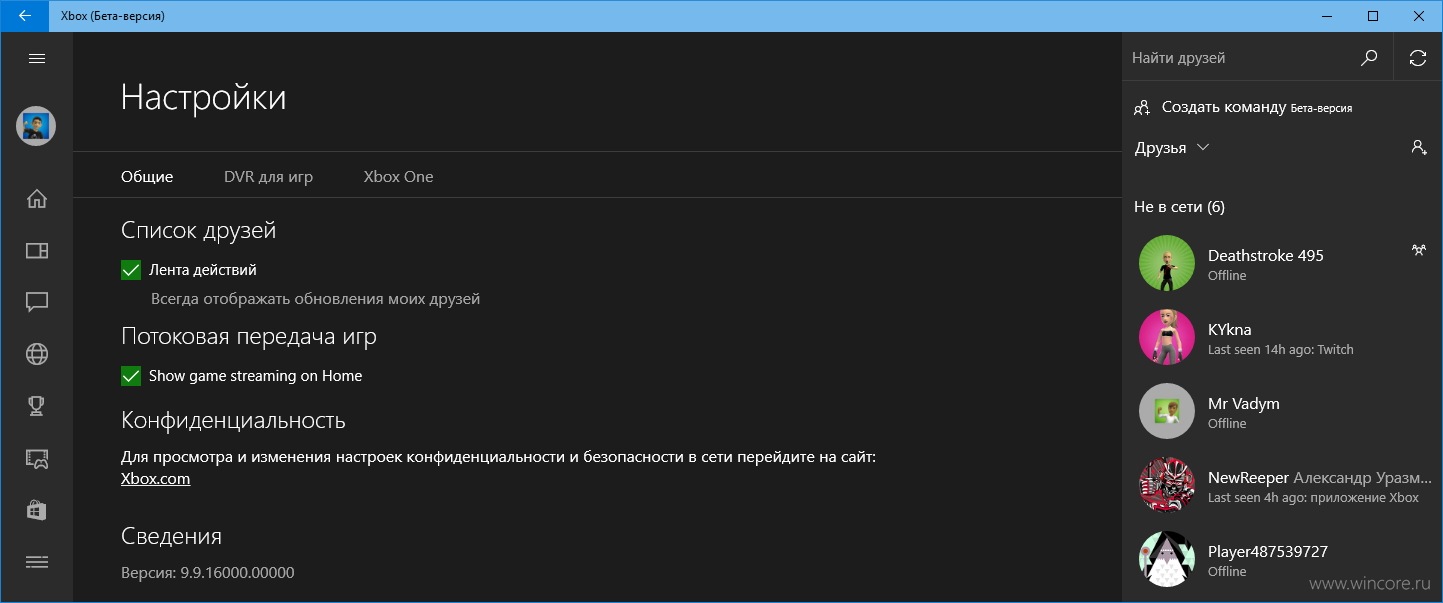Click the create party people icon
Viewport: 1443px width, 603px height.
tap(1142, 107)
